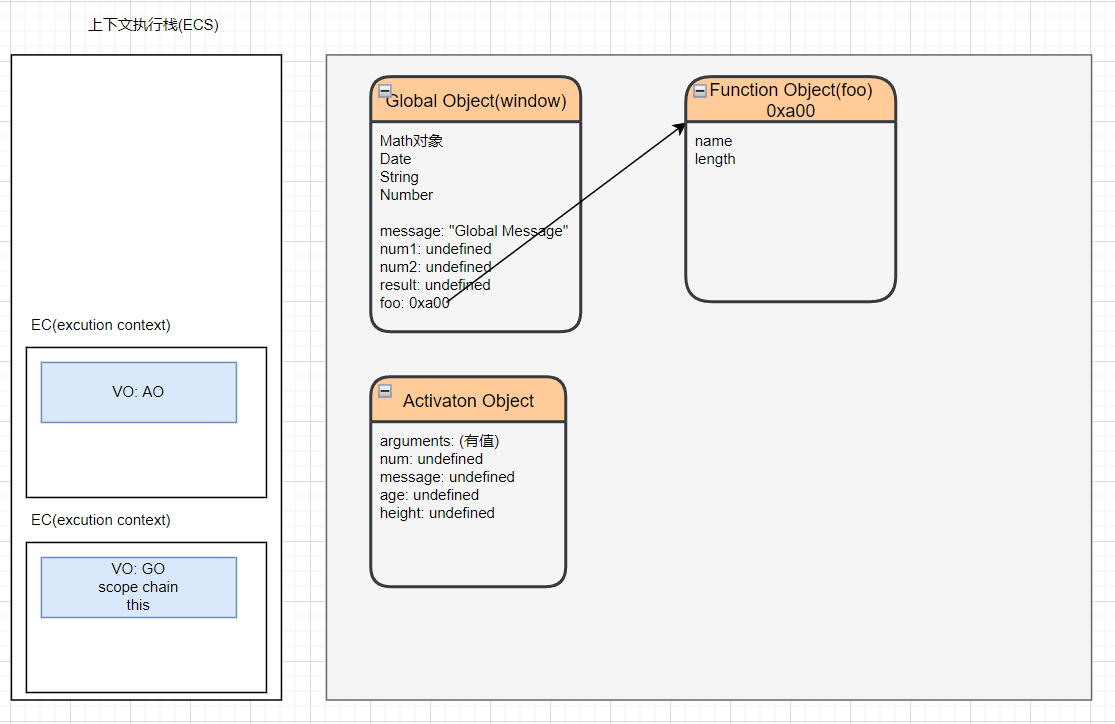The width and height of the screenshot is (1115, 724).
Task: Click the foo: 0xa00 property text
Action: coord(414,303)
